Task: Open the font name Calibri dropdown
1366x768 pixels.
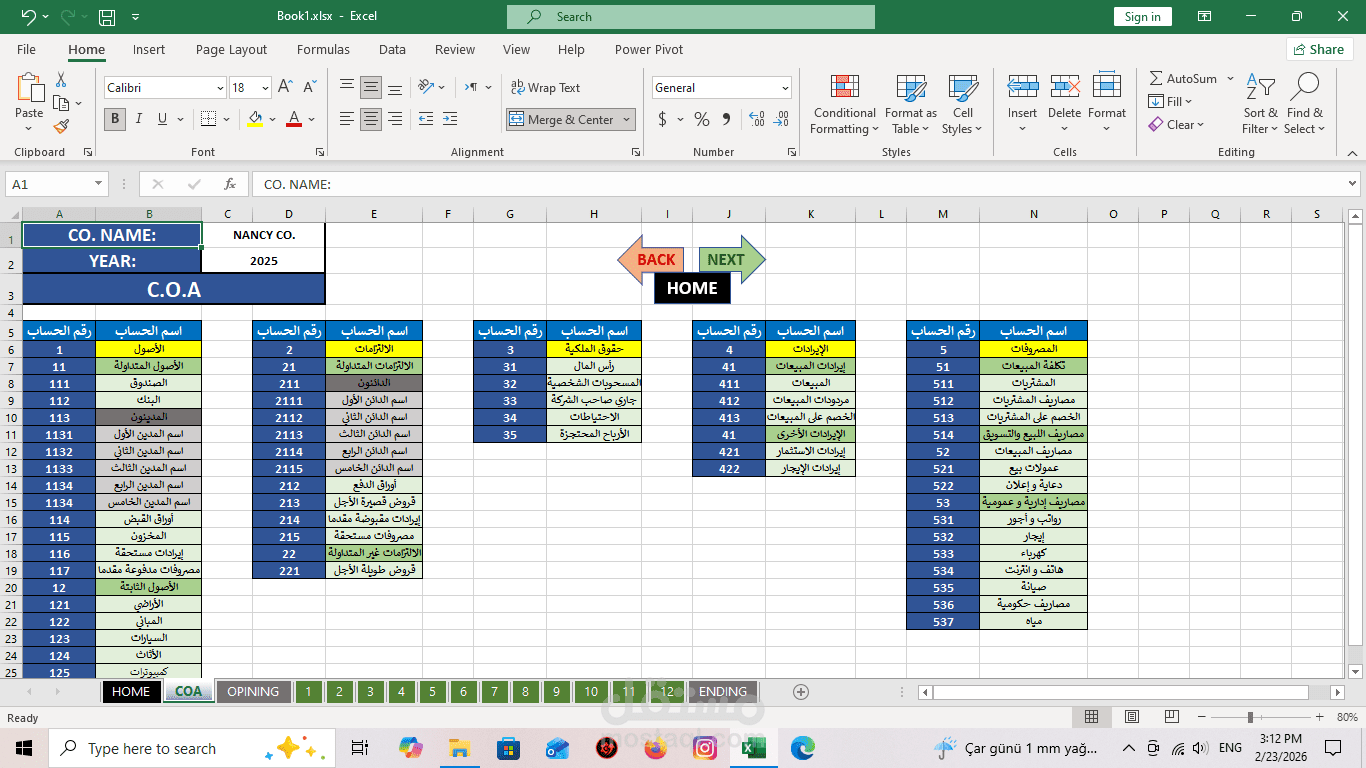Action: coord(220,88)
